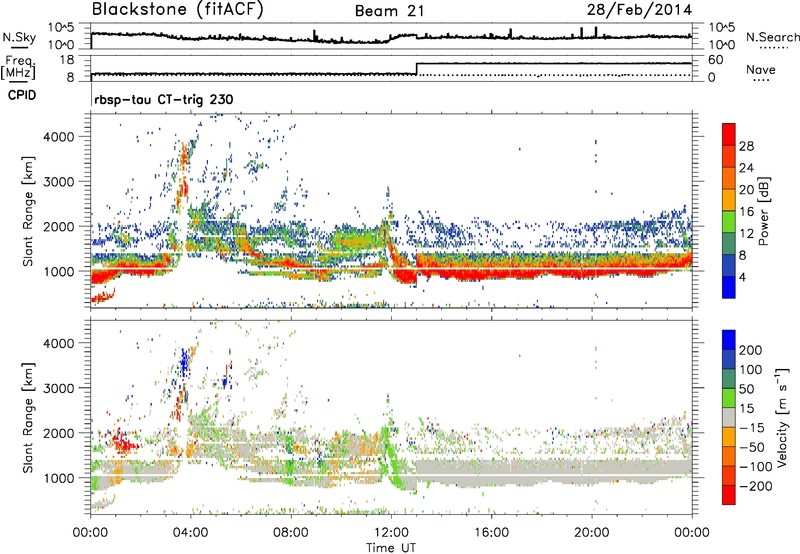
Task: Click the '20:00' time axis tick label
Action: point(591,533)
